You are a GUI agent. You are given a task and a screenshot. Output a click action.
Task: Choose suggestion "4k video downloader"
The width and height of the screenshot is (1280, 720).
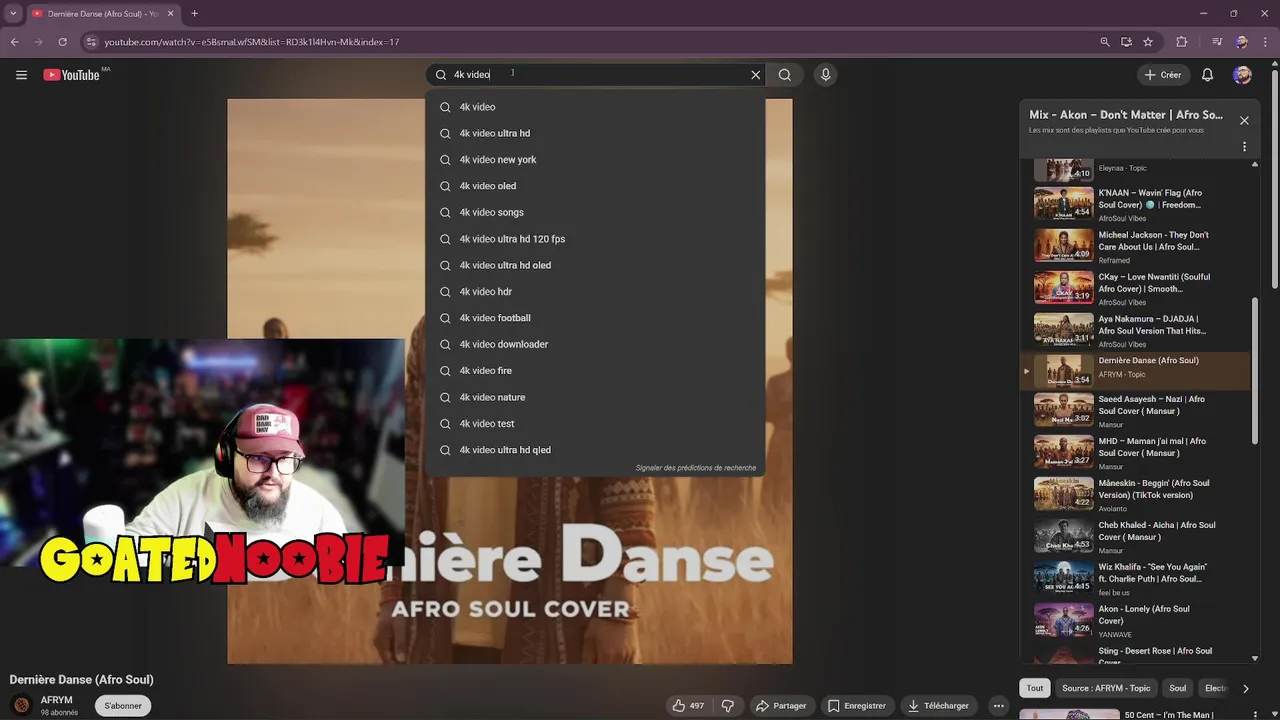tap(595, 344)
